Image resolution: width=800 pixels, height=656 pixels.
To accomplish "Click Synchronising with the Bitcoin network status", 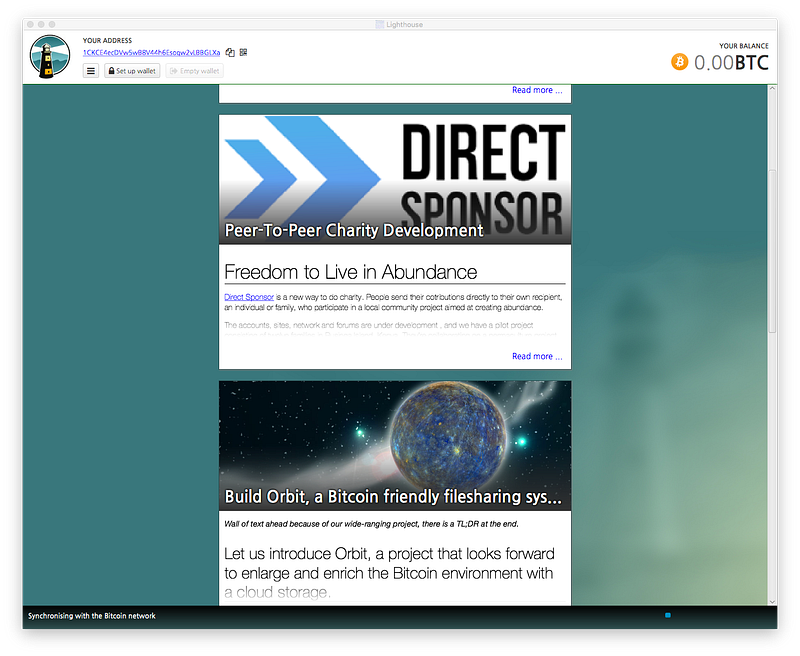I will click(x=92, y=616).
